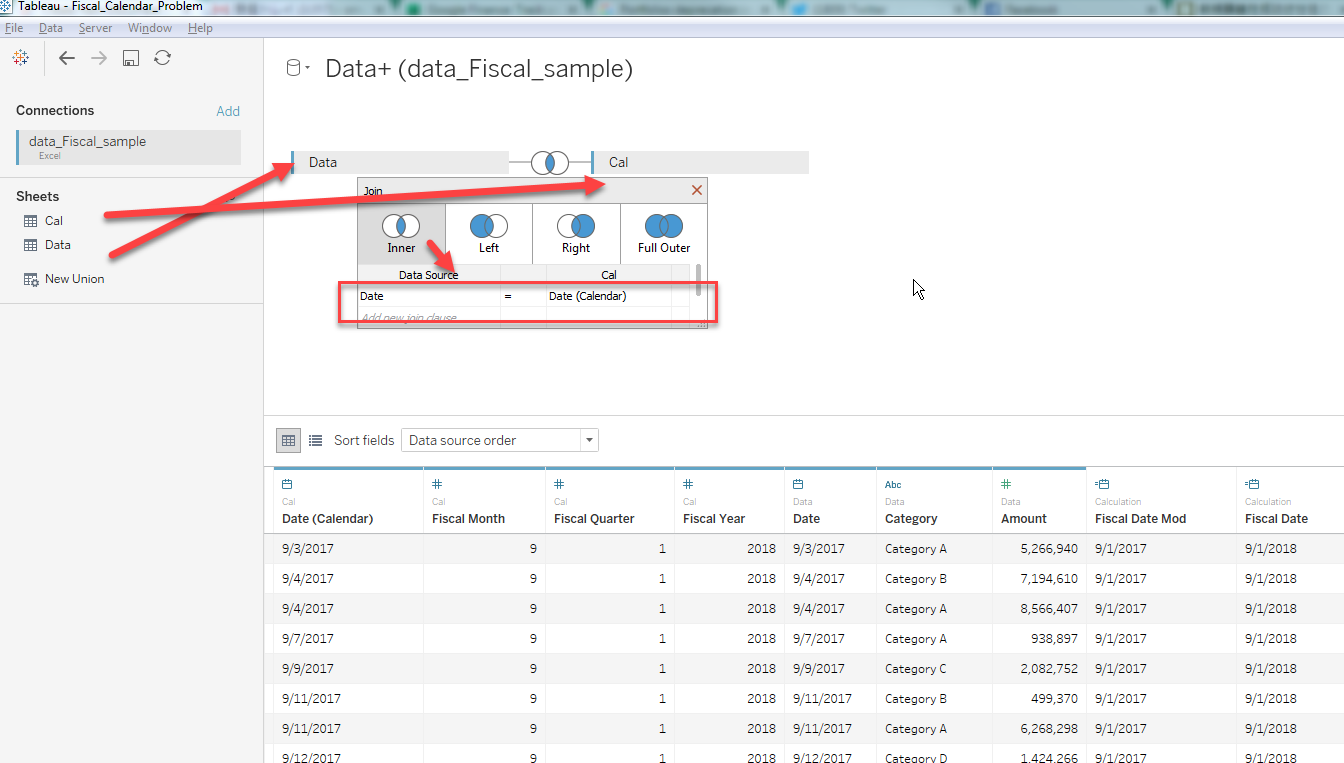
Task: Click the save workbook icon
Action: pyautogui.click(x=130, y=57)
